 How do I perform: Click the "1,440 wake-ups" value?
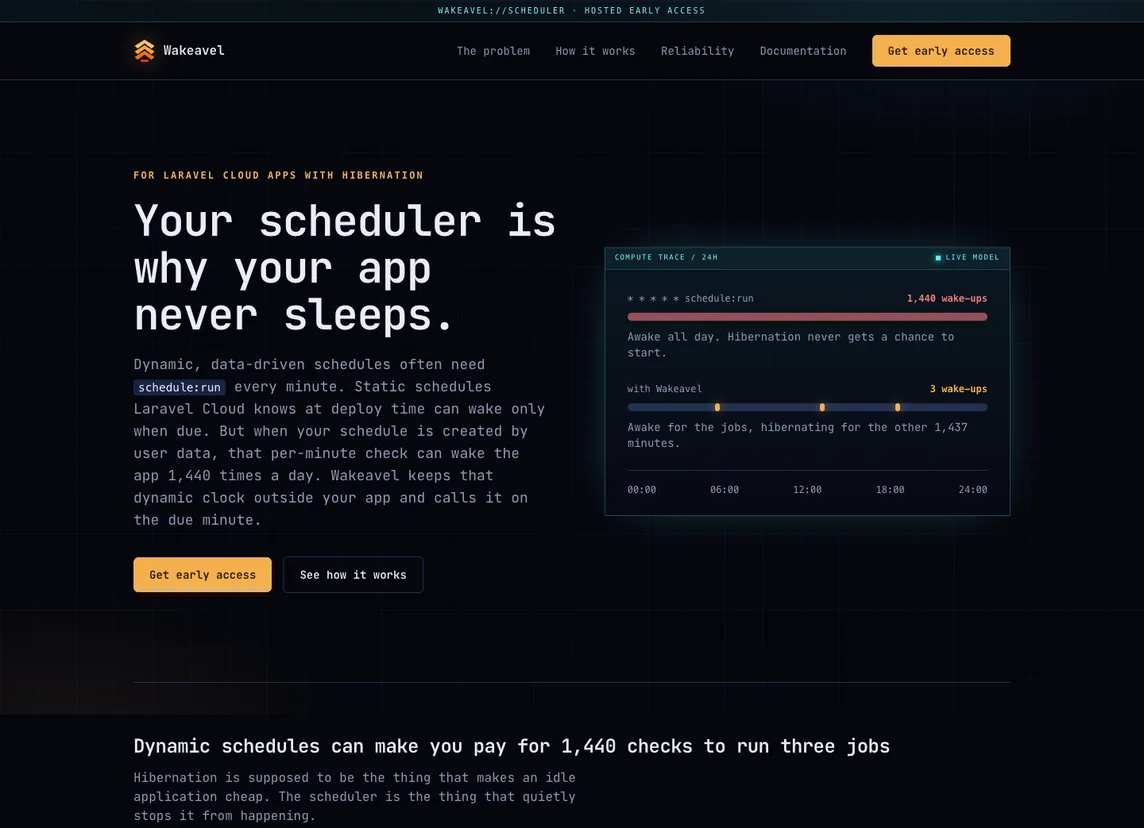(947, 298)
